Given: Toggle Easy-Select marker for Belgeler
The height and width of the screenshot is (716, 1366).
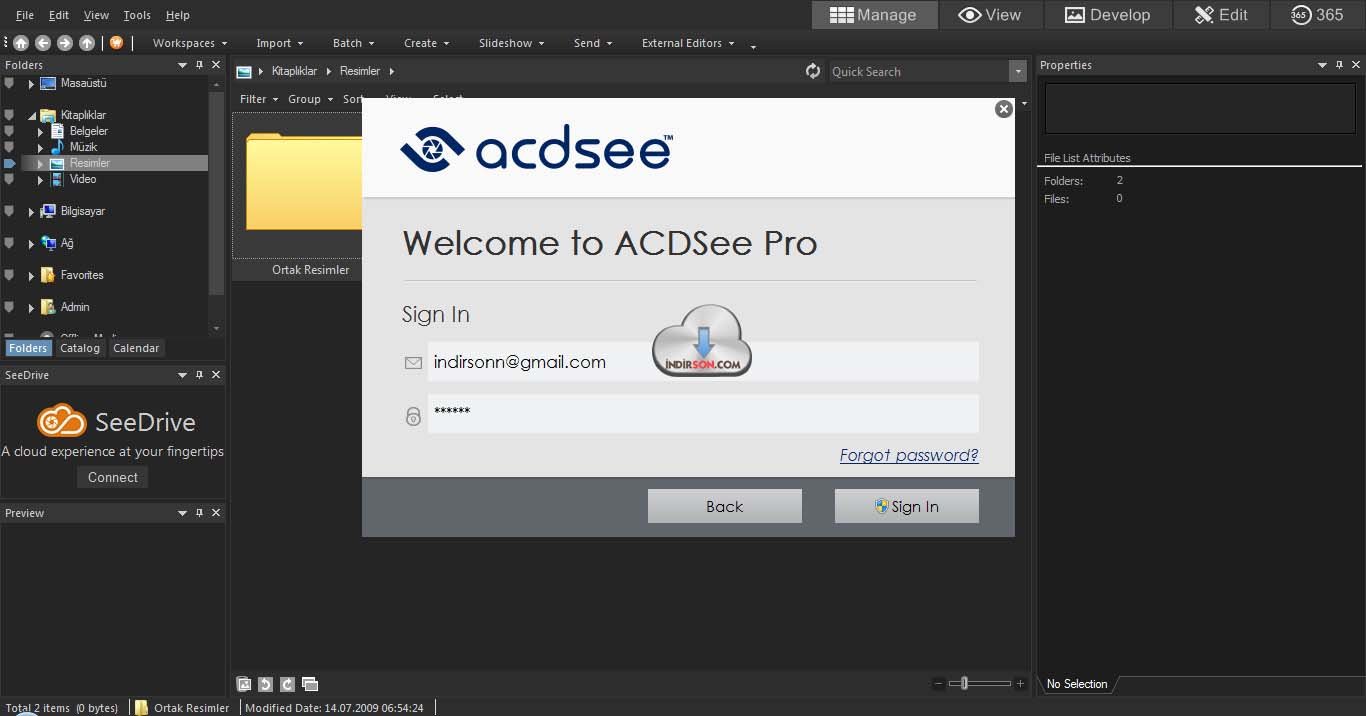Looking at the screenshot, I should click(x=9, y=131).
